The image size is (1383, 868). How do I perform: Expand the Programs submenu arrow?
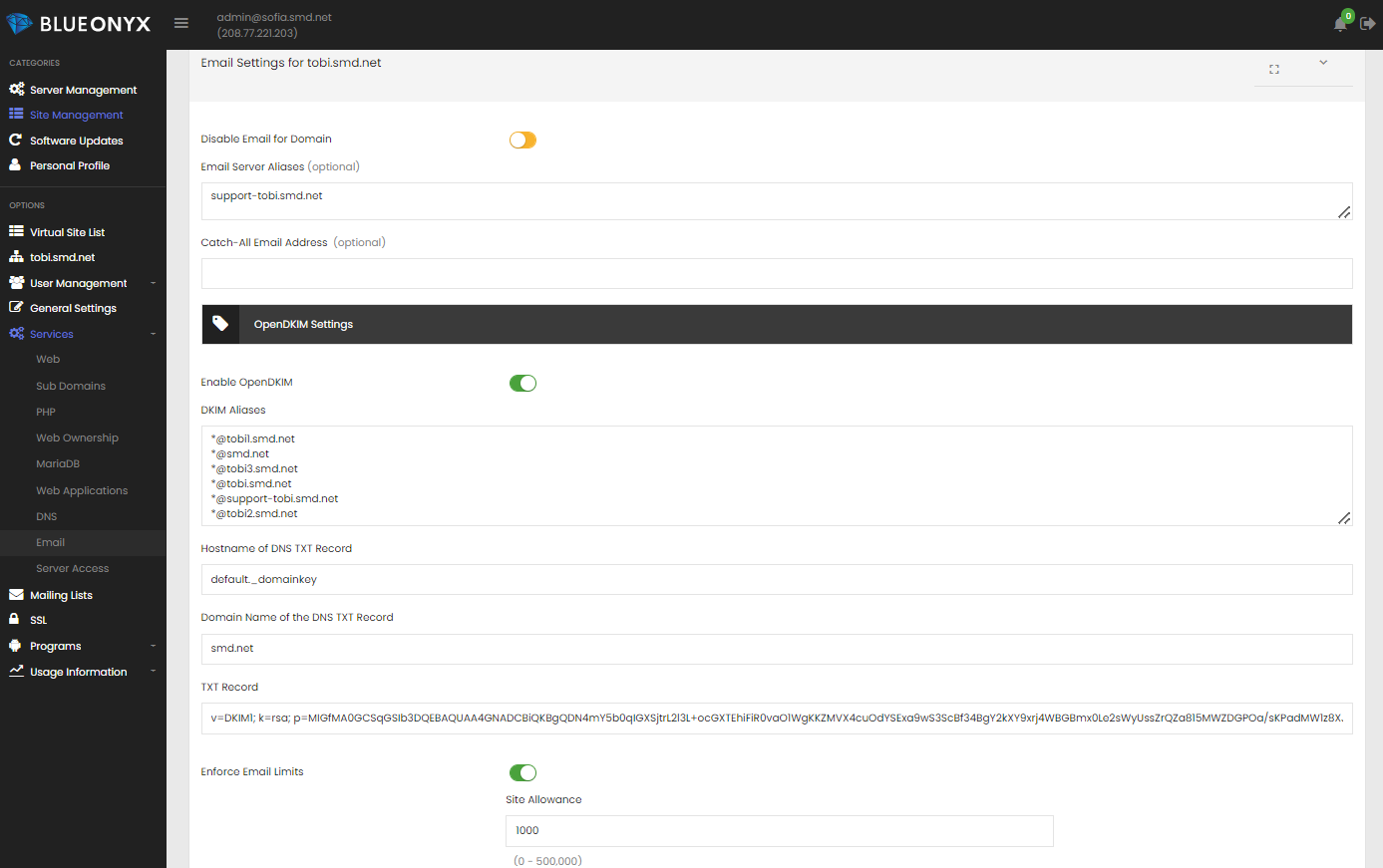[x=154, y=646]
